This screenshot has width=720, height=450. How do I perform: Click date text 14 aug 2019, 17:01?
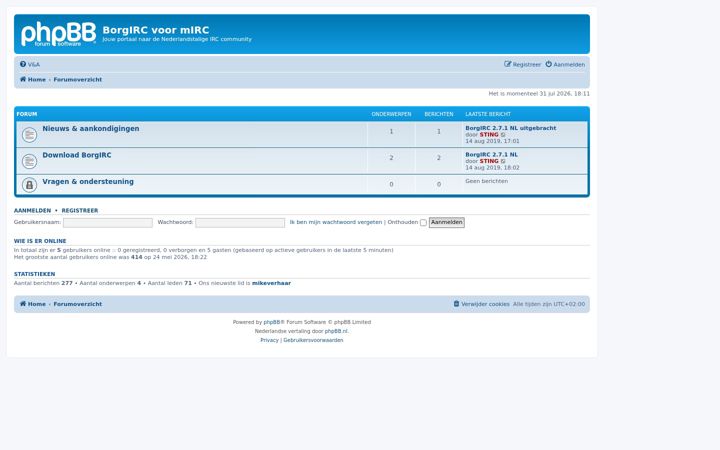(x=492, y=141)
